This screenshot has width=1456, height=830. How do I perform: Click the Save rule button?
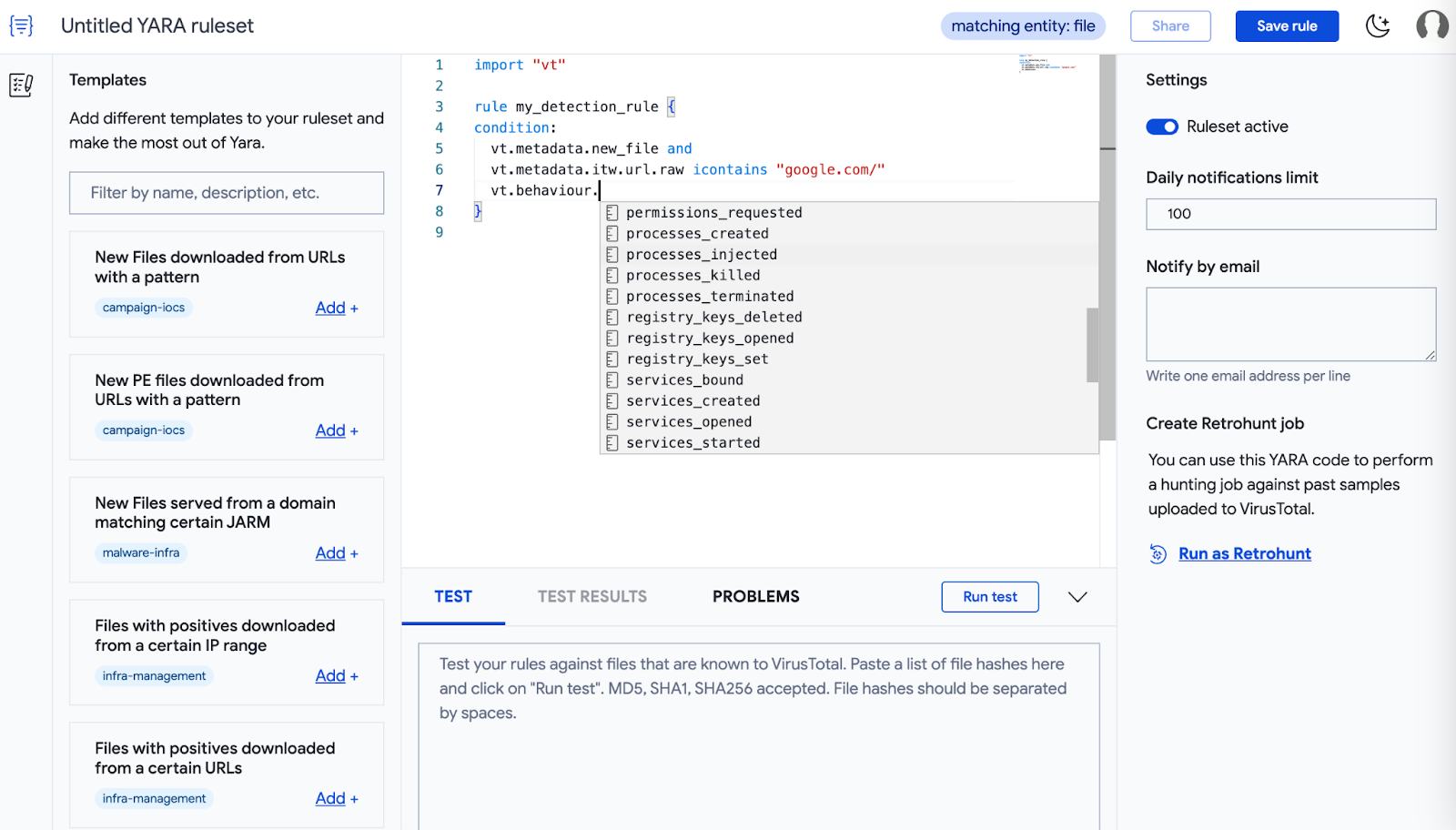tap(1287, 26)
